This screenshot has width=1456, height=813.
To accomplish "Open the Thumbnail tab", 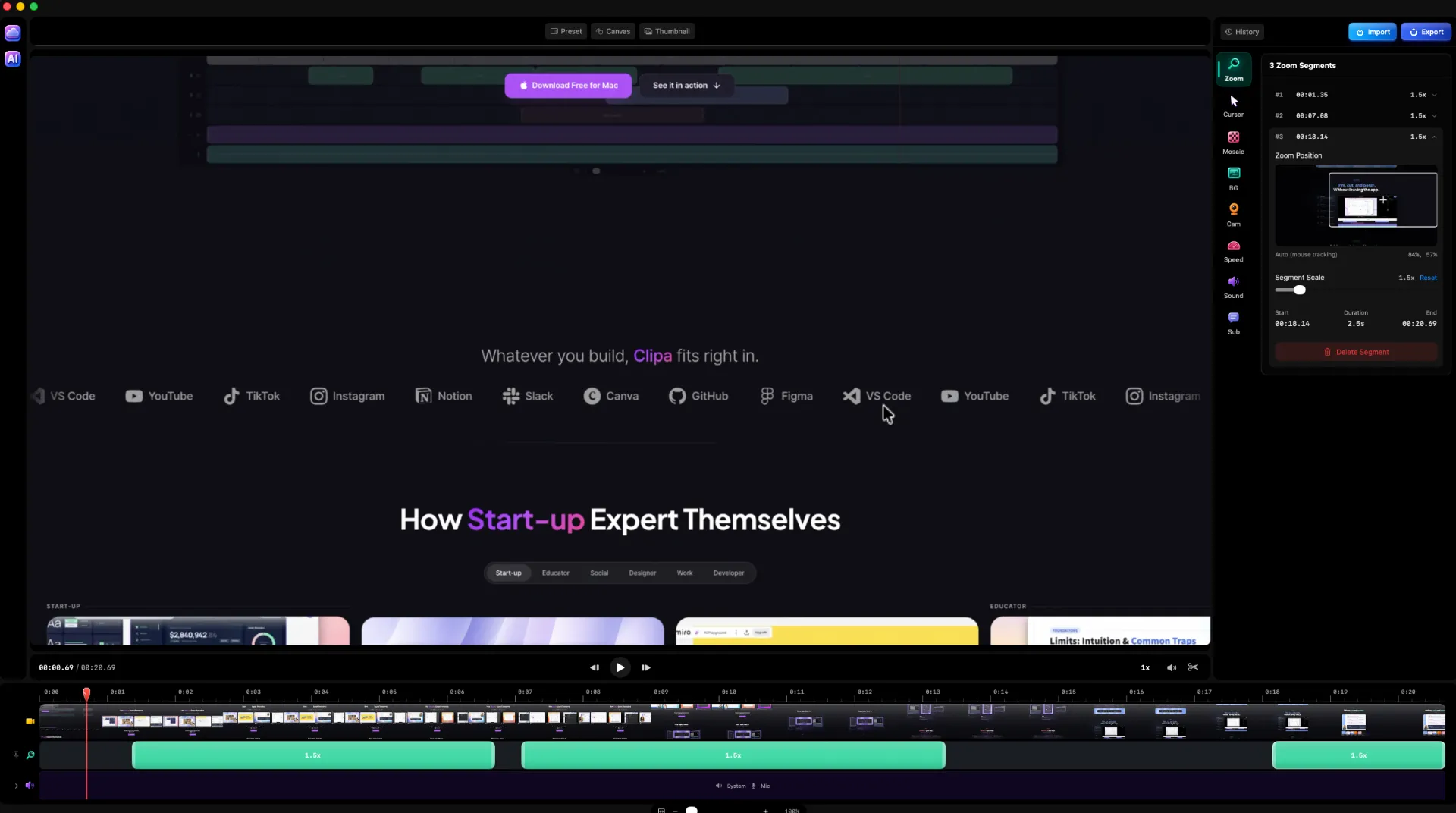I will [667, 31].
